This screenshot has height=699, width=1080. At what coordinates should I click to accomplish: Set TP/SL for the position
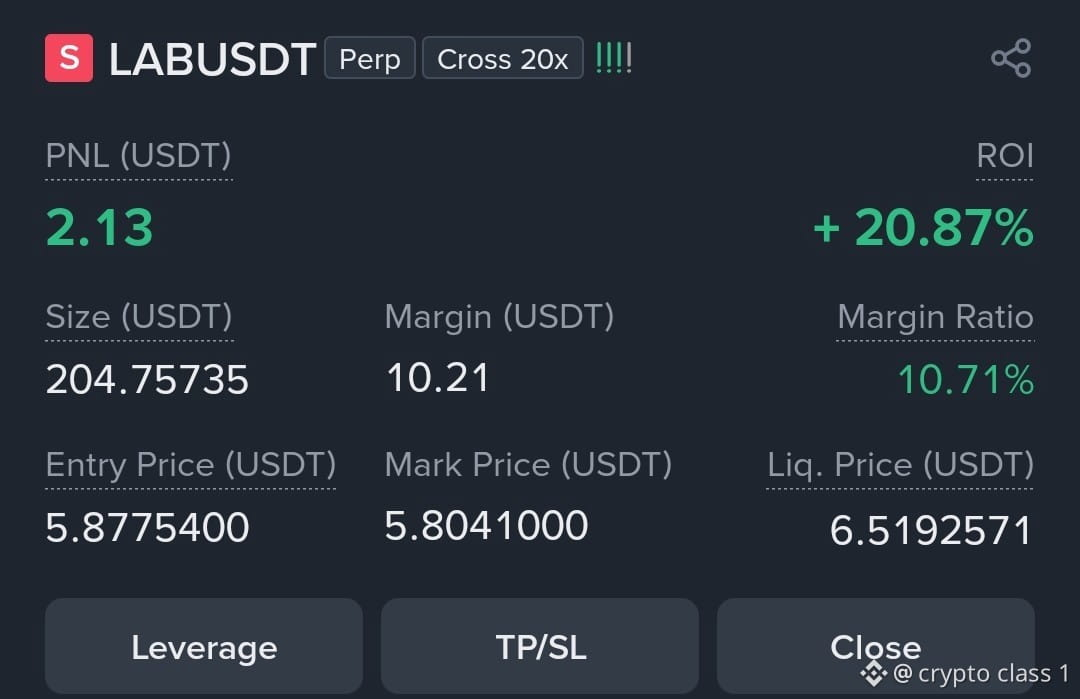point(540,646)
